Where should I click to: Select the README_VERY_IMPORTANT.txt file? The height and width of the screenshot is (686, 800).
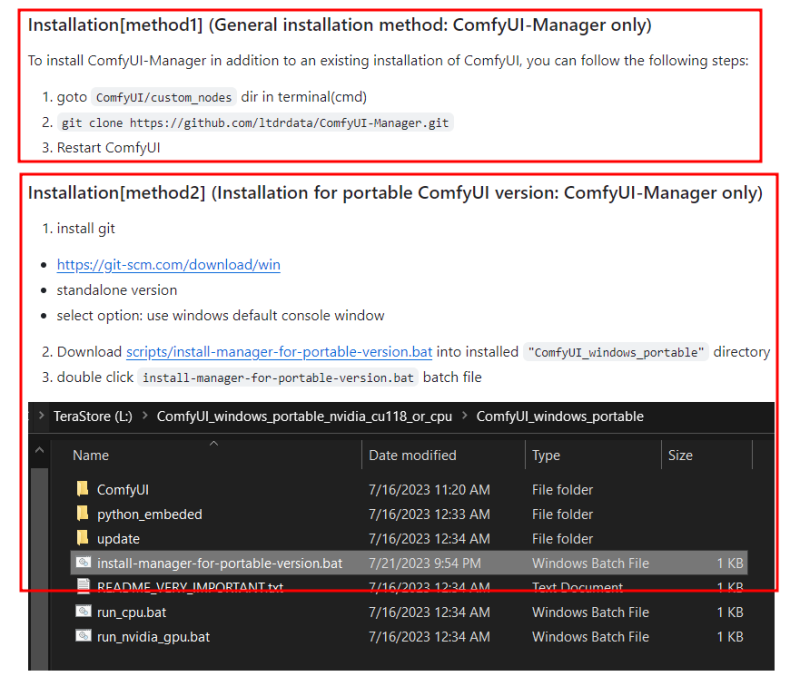pyautogui.click(x=190, y=588)
